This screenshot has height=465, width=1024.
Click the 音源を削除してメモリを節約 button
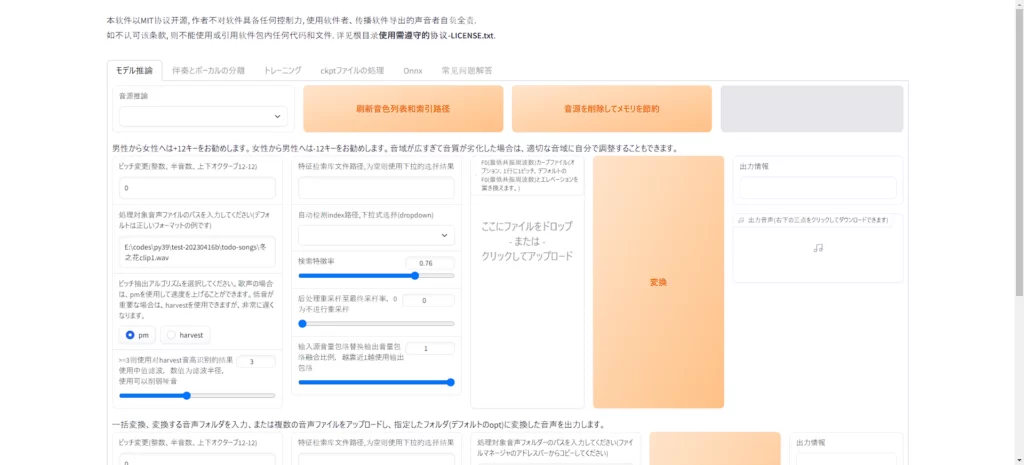(x=611, y=108)
